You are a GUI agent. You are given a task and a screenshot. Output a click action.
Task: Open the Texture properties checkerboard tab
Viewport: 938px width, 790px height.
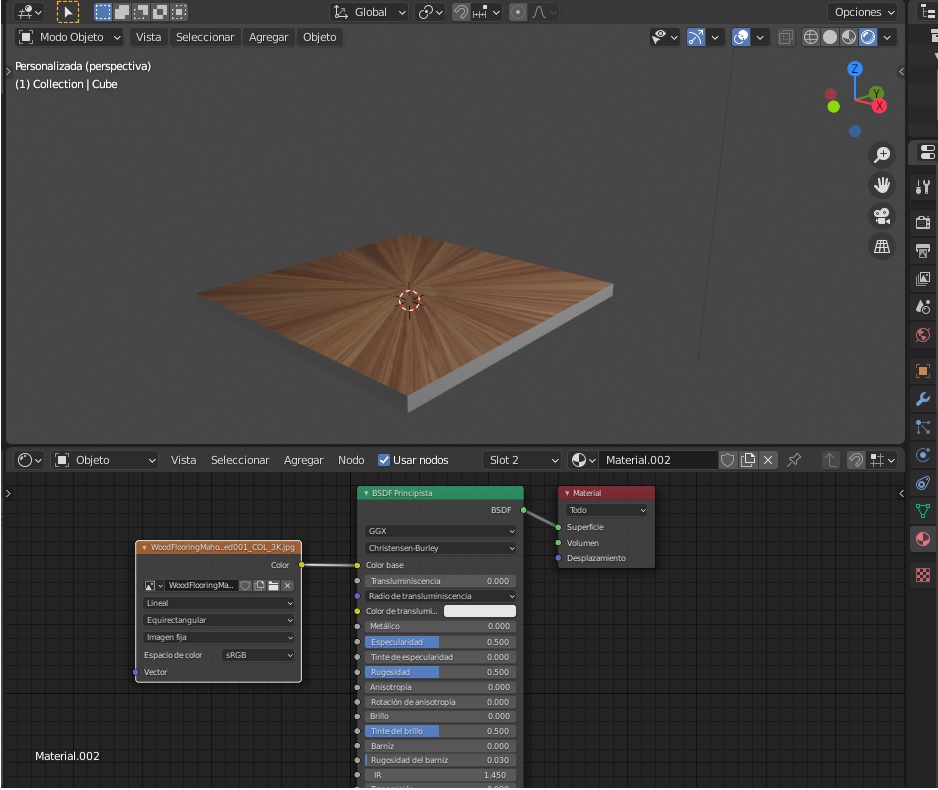coord(923,575)
